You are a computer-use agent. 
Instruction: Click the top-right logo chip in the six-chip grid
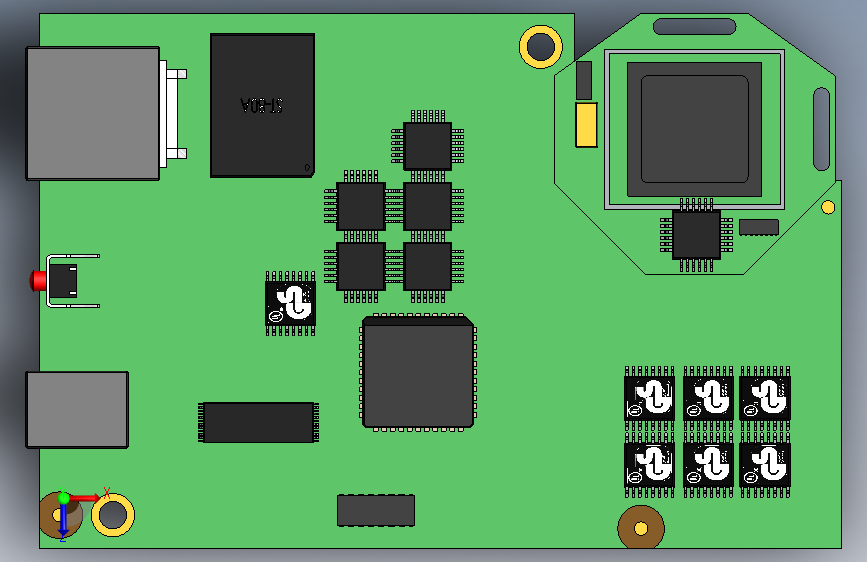(765, 398)
